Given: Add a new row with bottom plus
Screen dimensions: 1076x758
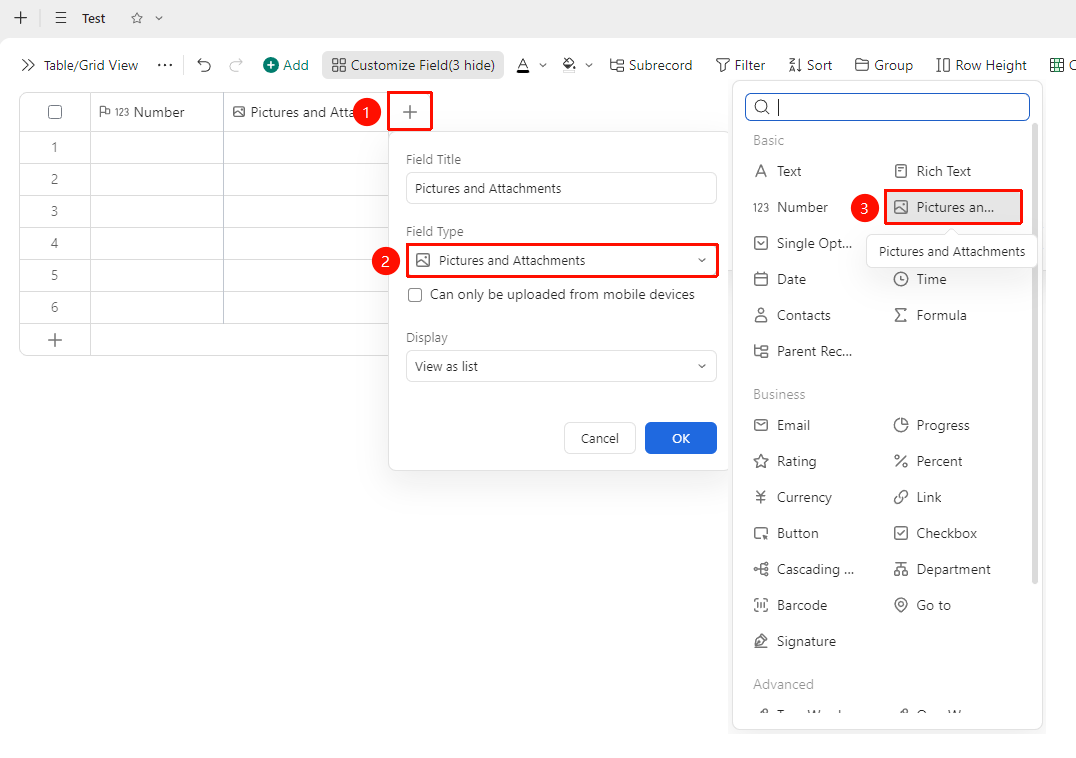Looking at the screenshot, I should pyautogui.click(x=55, y=340).
